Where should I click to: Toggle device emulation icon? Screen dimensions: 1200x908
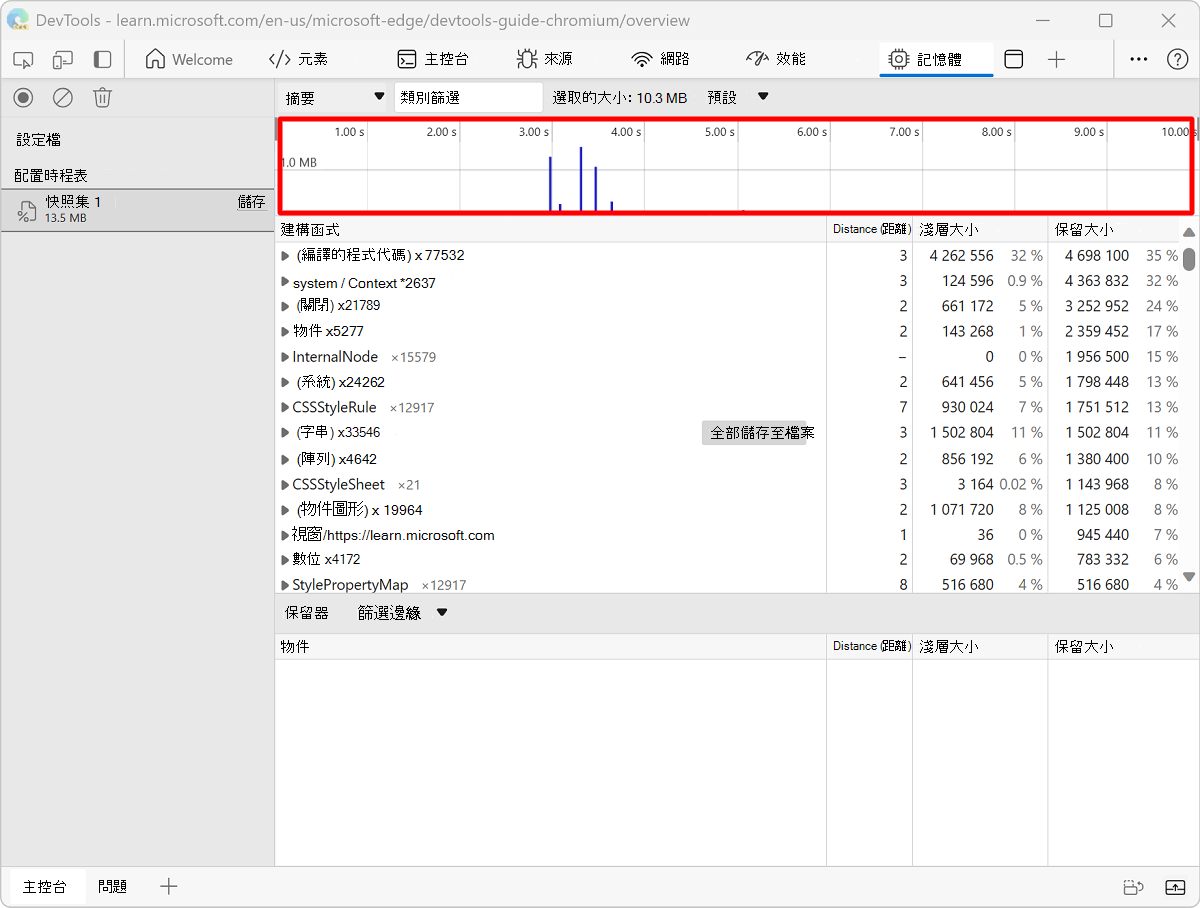63,60
